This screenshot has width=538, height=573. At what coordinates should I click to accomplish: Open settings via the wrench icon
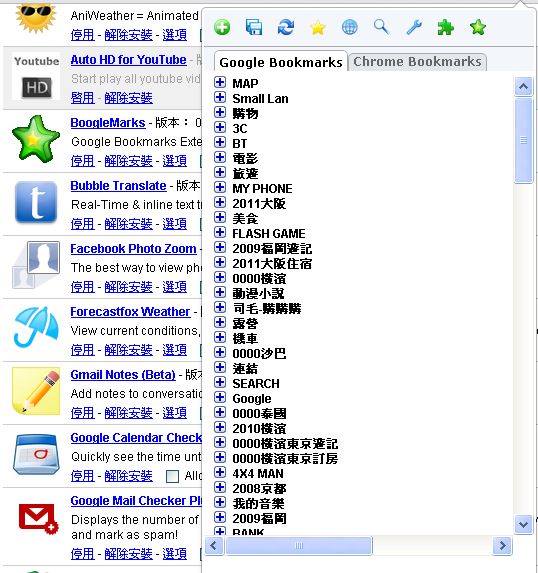(414, 27)
